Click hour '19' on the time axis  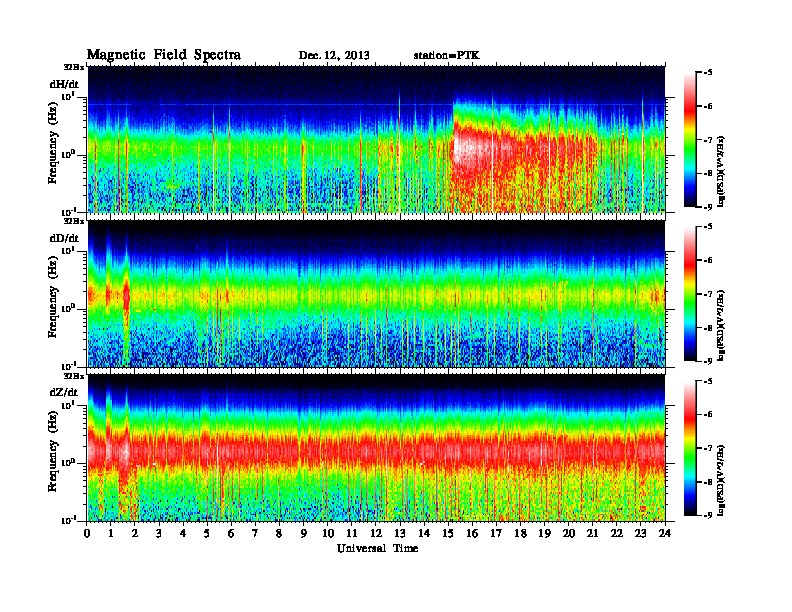[x=544, y=533]
